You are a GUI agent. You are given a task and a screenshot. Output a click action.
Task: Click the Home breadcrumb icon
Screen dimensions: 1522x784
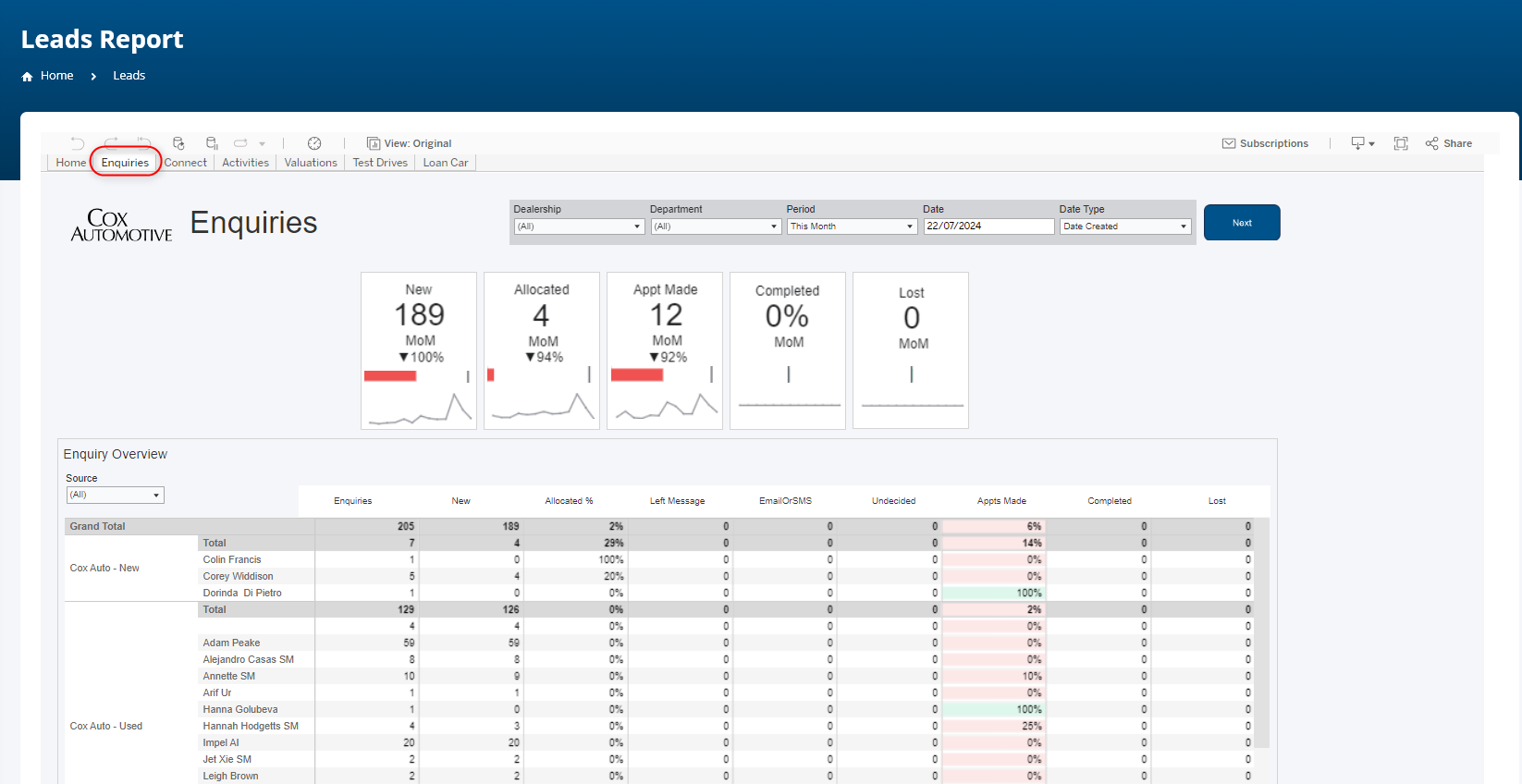[x=28, y=76]
